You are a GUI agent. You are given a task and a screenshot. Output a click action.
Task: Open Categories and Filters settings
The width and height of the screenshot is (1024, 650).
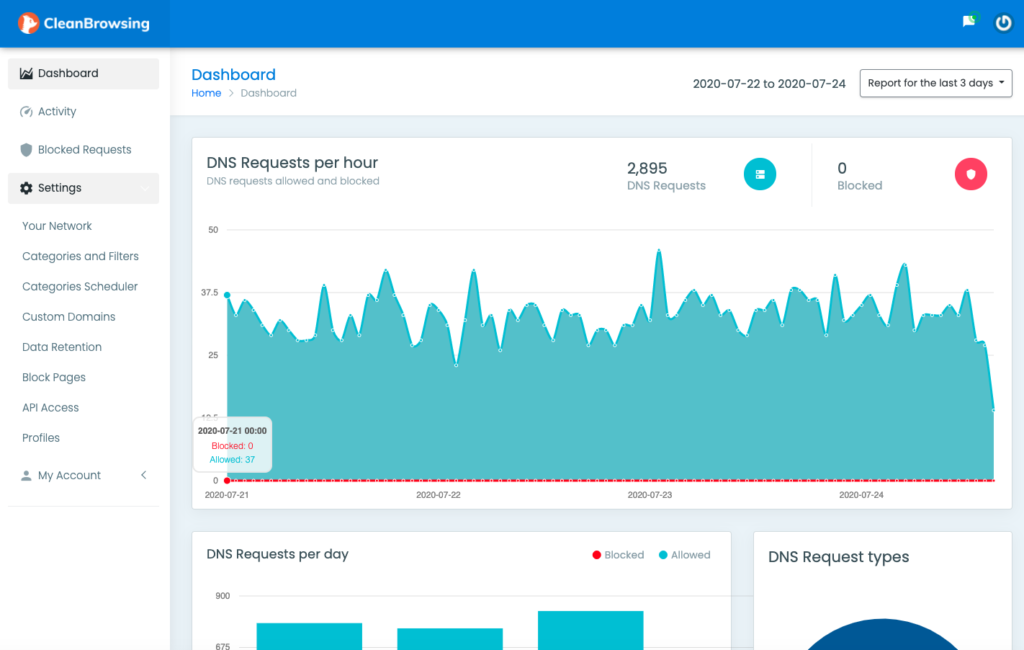pos(80,257)
